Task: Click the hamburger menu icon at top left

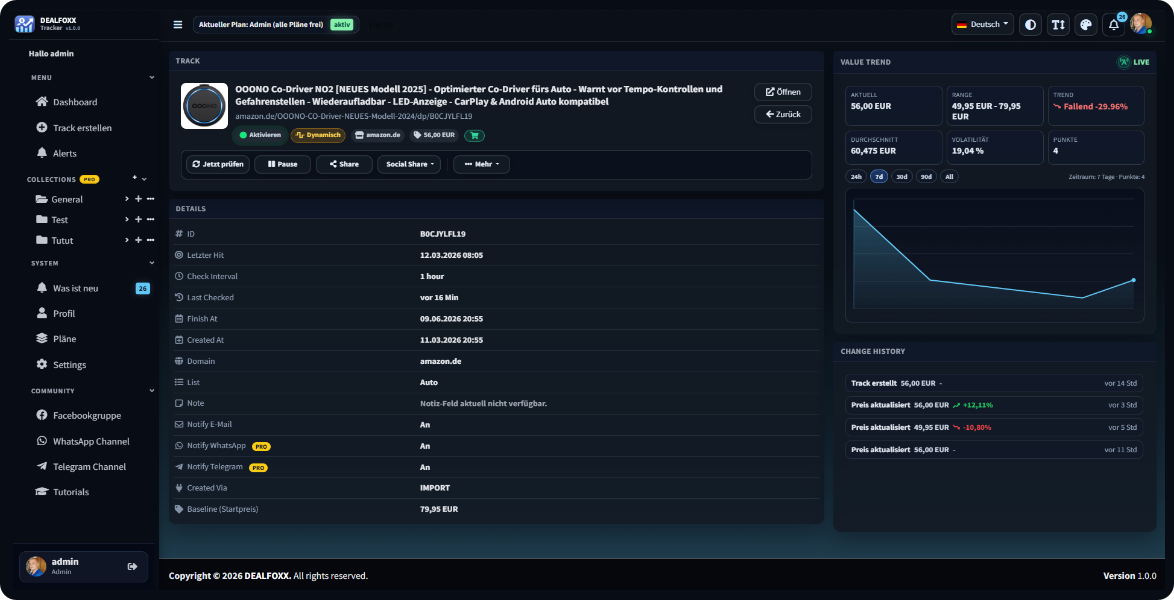Action: click(x=177, y=24)
